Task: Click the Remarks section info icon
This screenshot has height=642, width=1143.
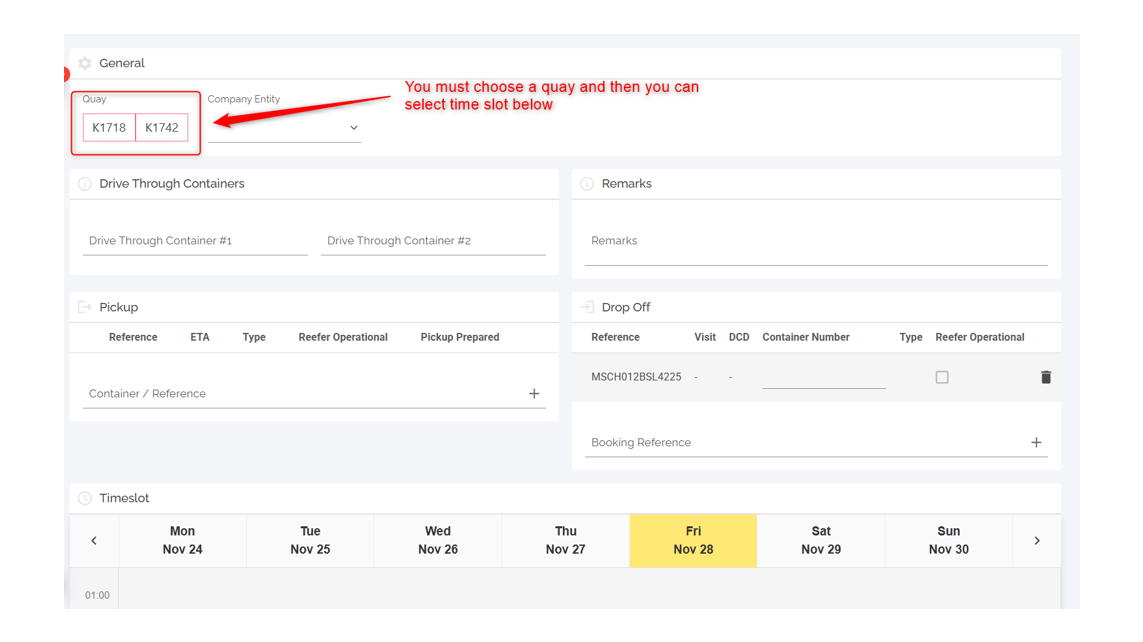Action: (587, 184)
